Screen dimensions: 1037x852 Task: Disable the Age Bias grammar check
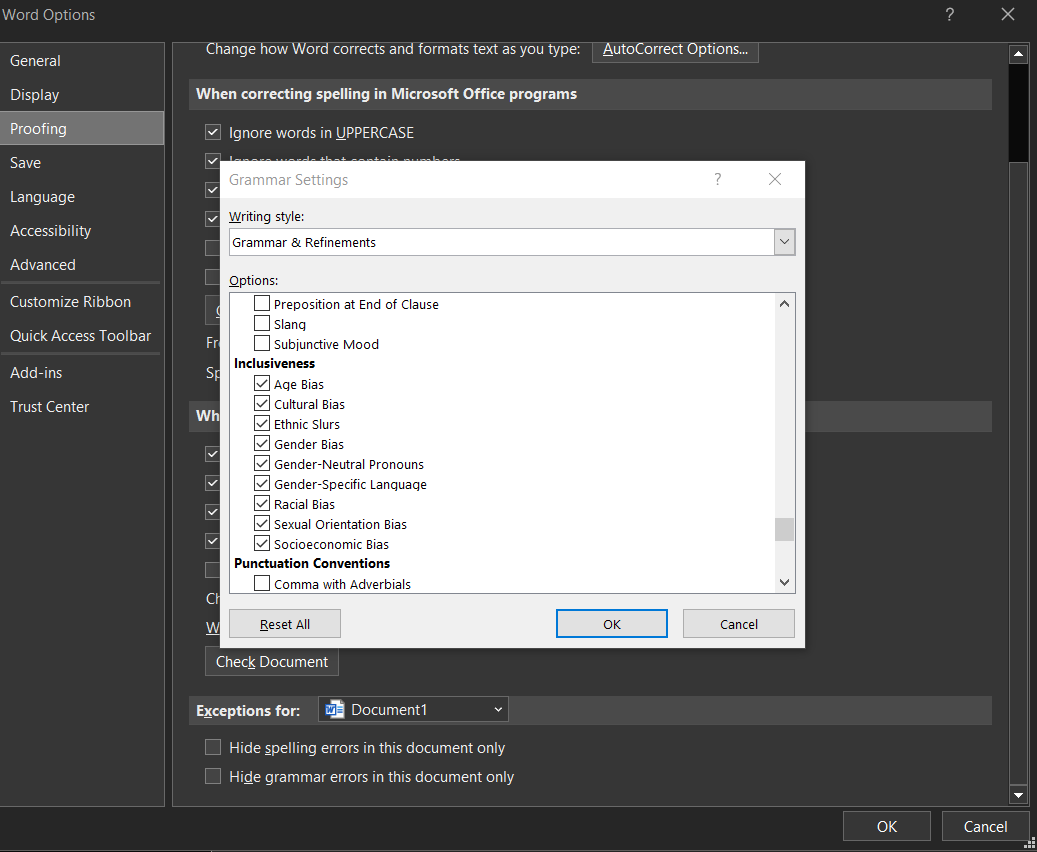click(262, 383)
